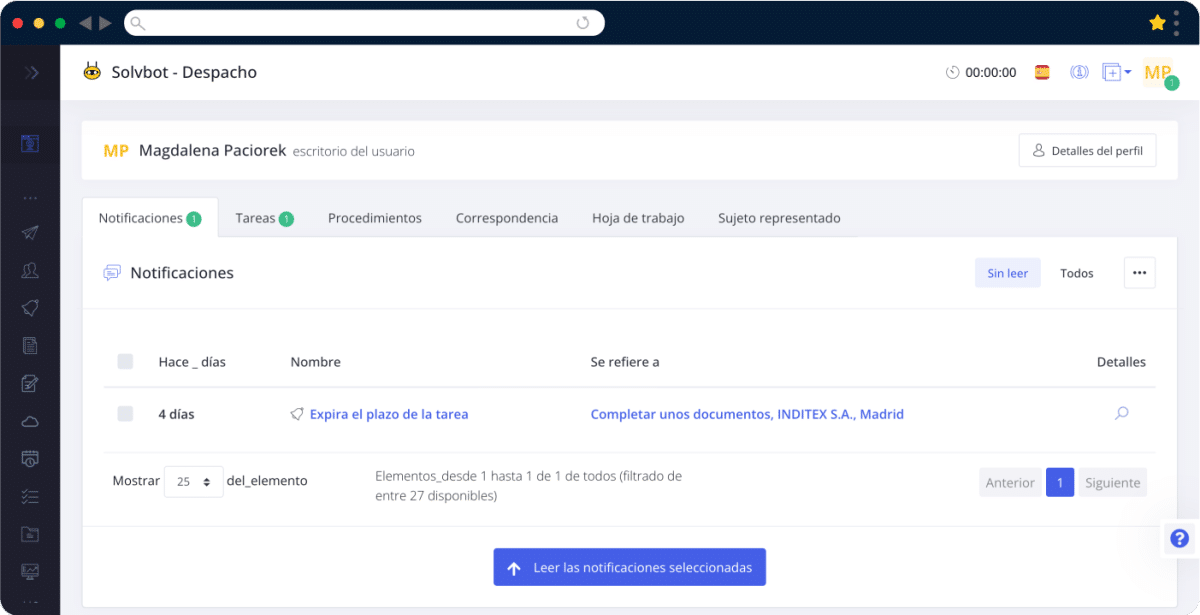
Task: Open the magnifier details icon on the notification row
Action: [1121, 413]
